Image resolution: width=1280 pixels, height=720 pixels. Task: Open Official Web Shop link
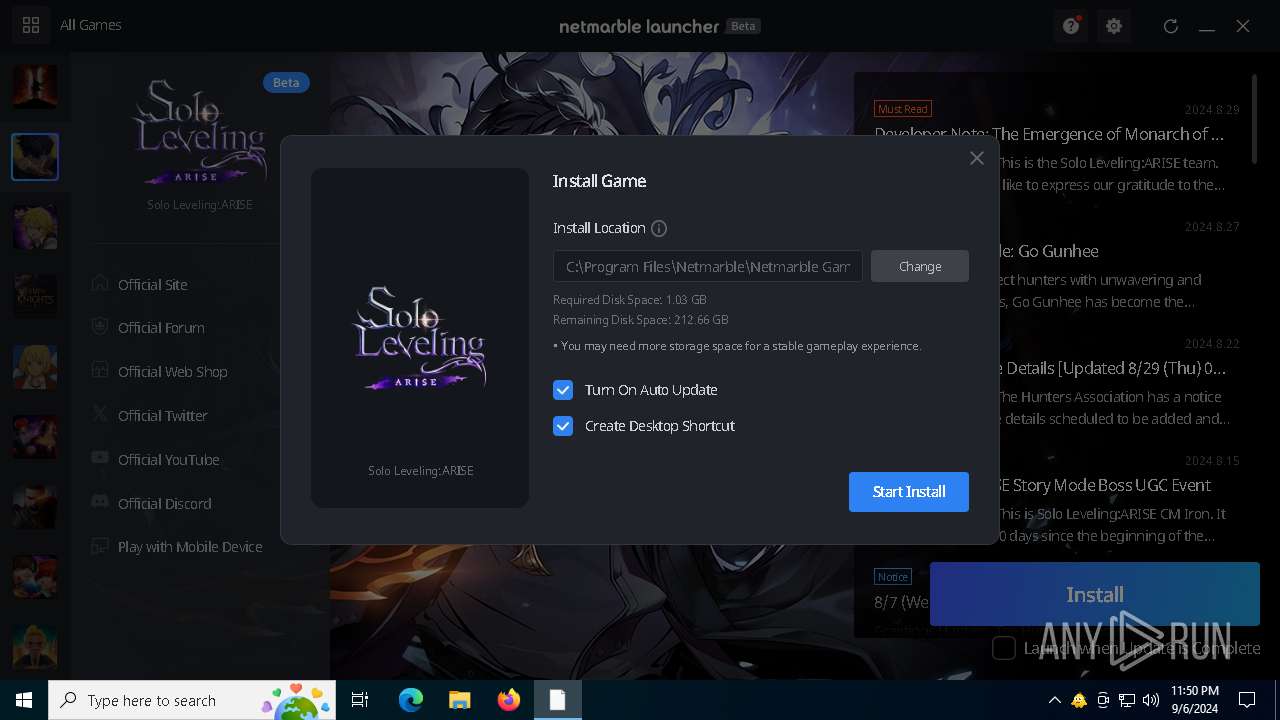[x=172, y=372]
